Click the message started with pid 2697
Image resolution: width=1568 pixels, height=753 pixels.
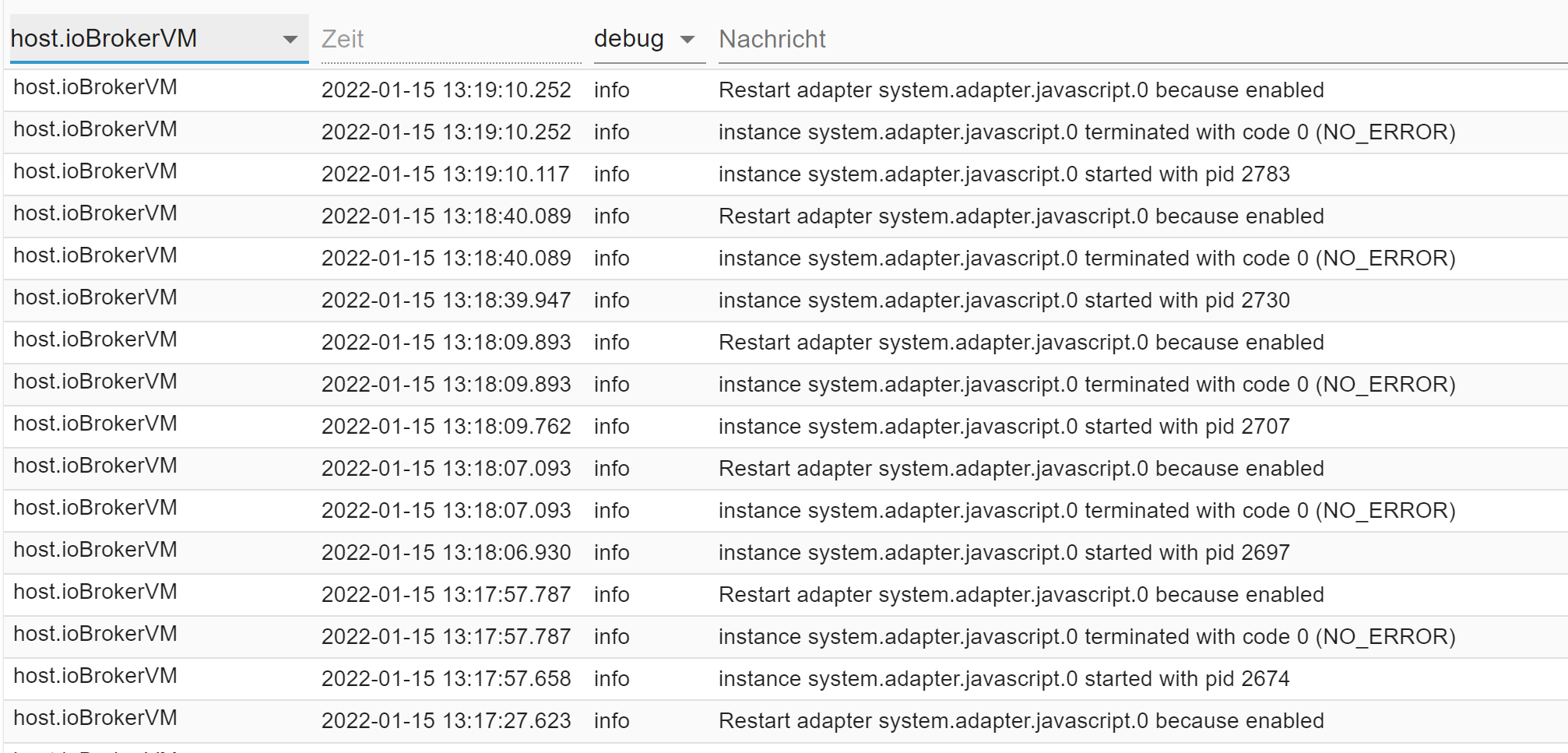(x=1004, y=553)
